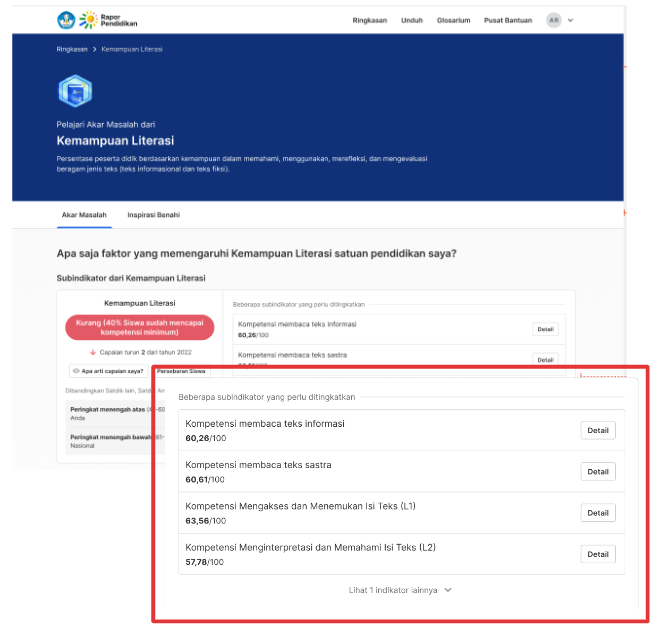
Task: Click the Rapor Pendidikan sun logo
Action: (x=88, y=20)
